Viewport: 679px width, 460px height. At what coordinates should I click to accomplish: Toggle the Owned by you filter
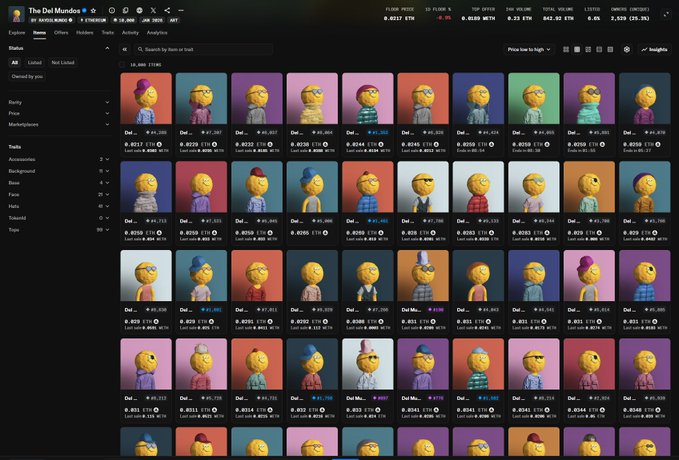(x=27, y=76)
